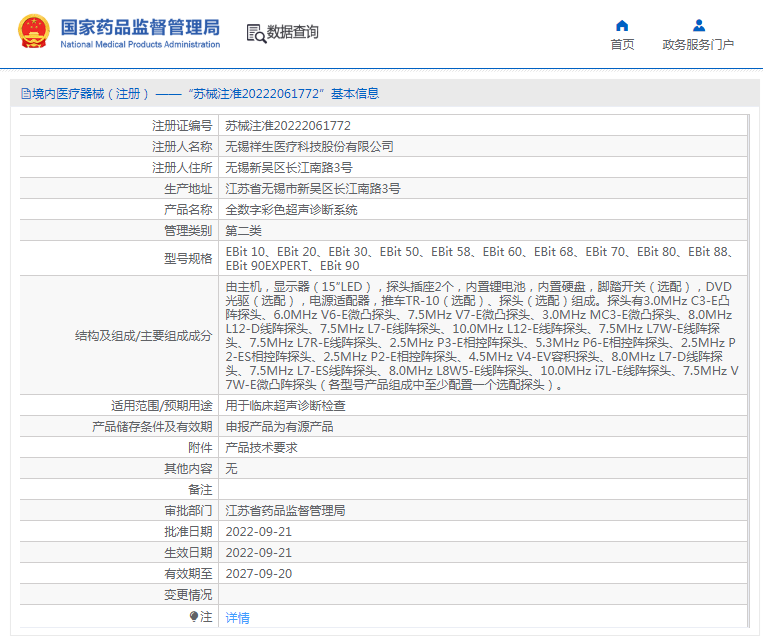
Task: Click the 其他内容 label
Action: (188, 469)
